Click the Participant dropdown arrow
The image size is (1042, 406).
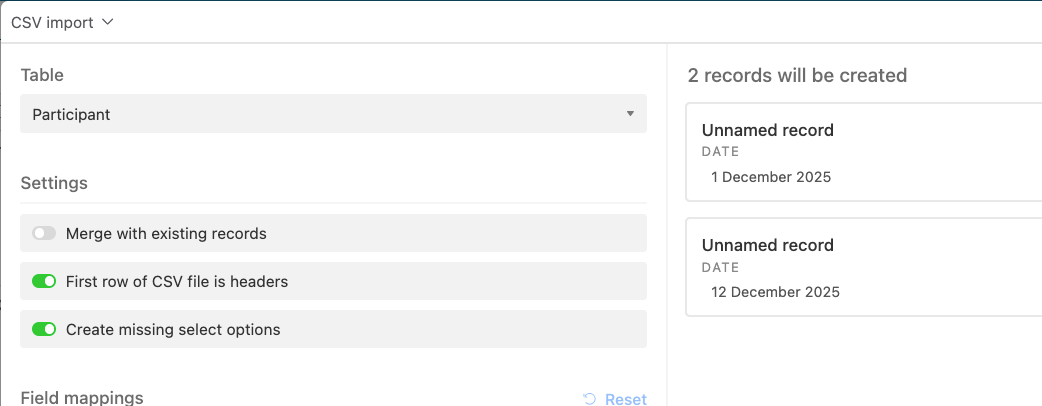point(630,114)
